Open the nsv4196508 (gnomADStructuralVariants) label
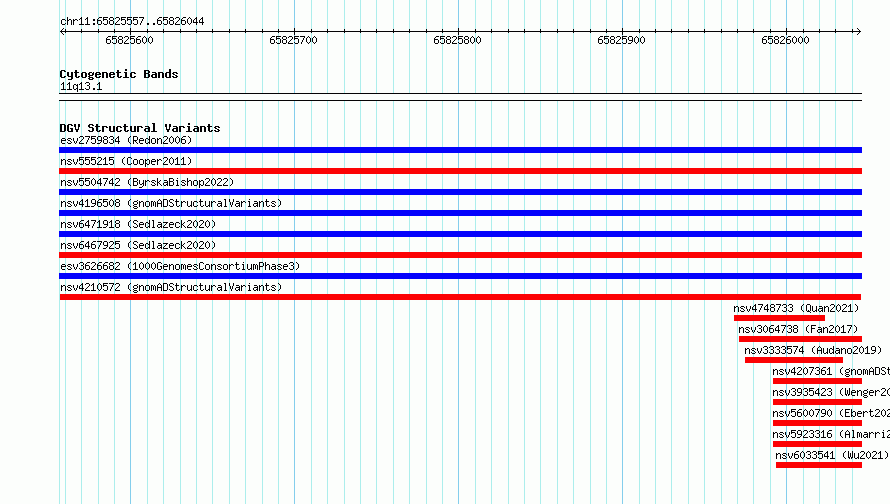This screenshot has height=504, width=890. [x=171, y=203]
